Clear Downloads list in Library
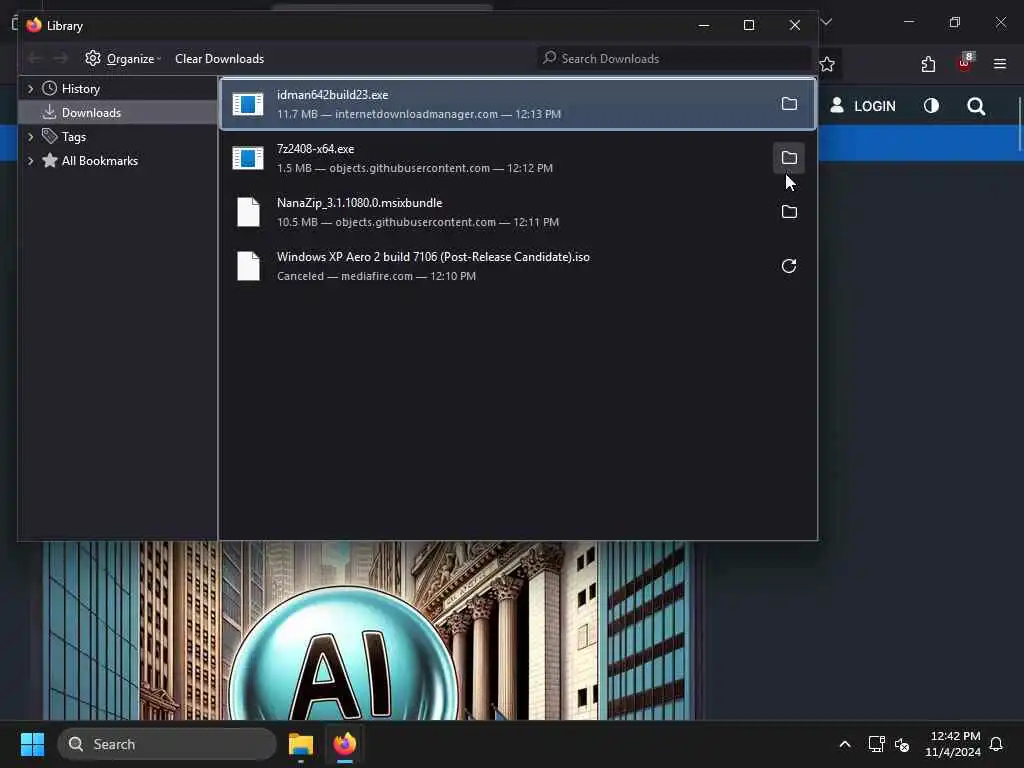 coord(219,59)
